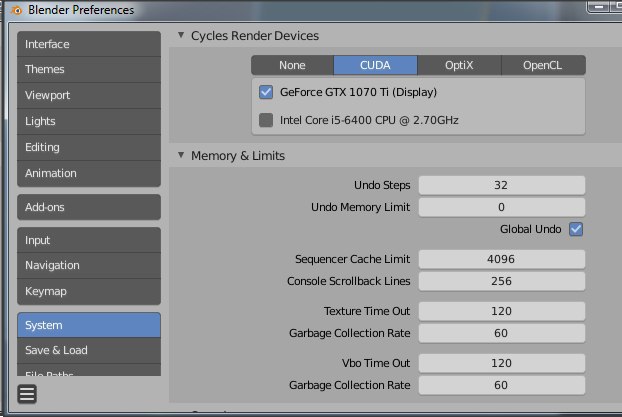Image resolution: width=622 pixels, height=417 pixels.
Task: Enable GeForce GTX 1070 Ti device checkbox
Action: click(x=266, y=92)
